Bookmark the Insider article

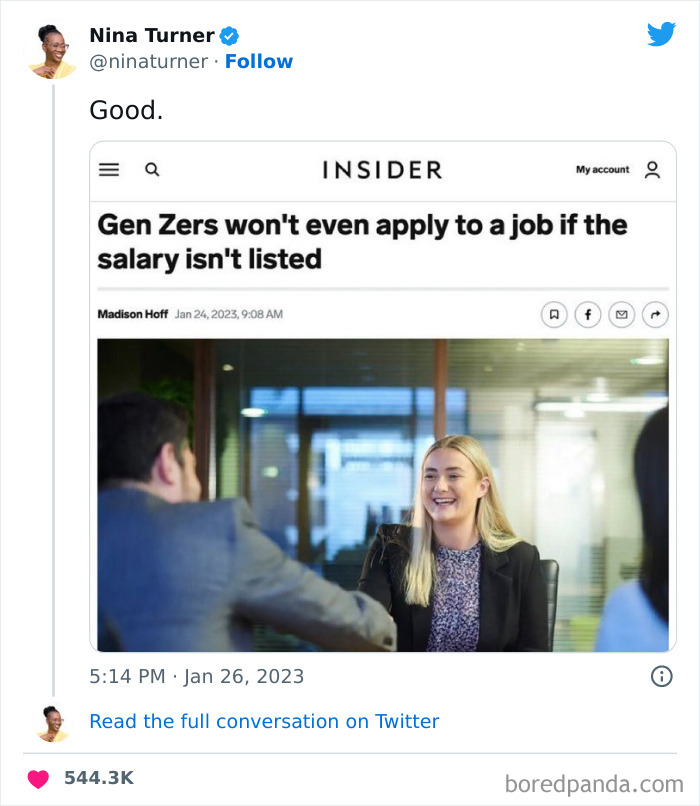coord(555,314)
